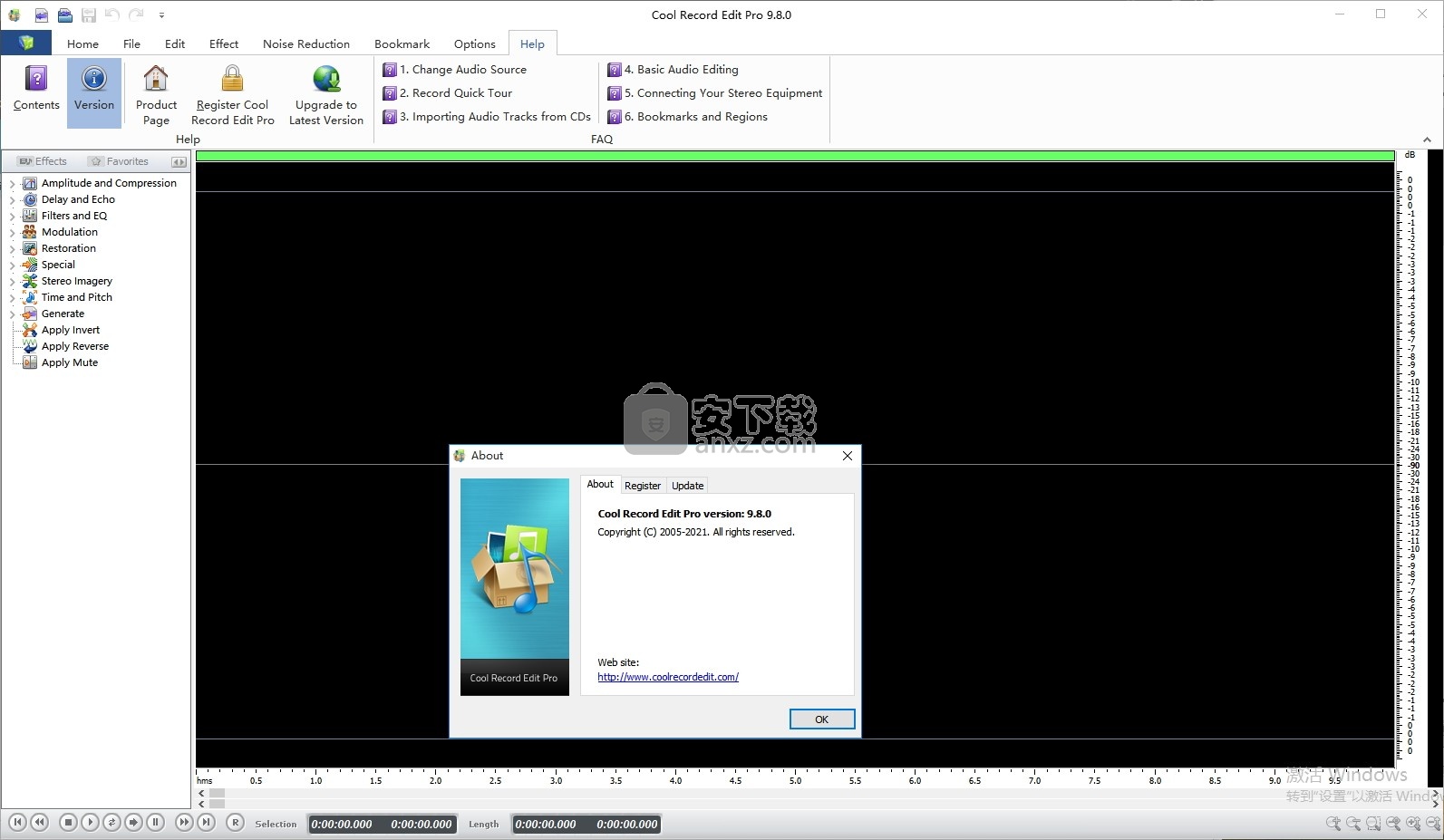Click Zoom Out Full icon

pyautogui.click(x=1393, y=823)
